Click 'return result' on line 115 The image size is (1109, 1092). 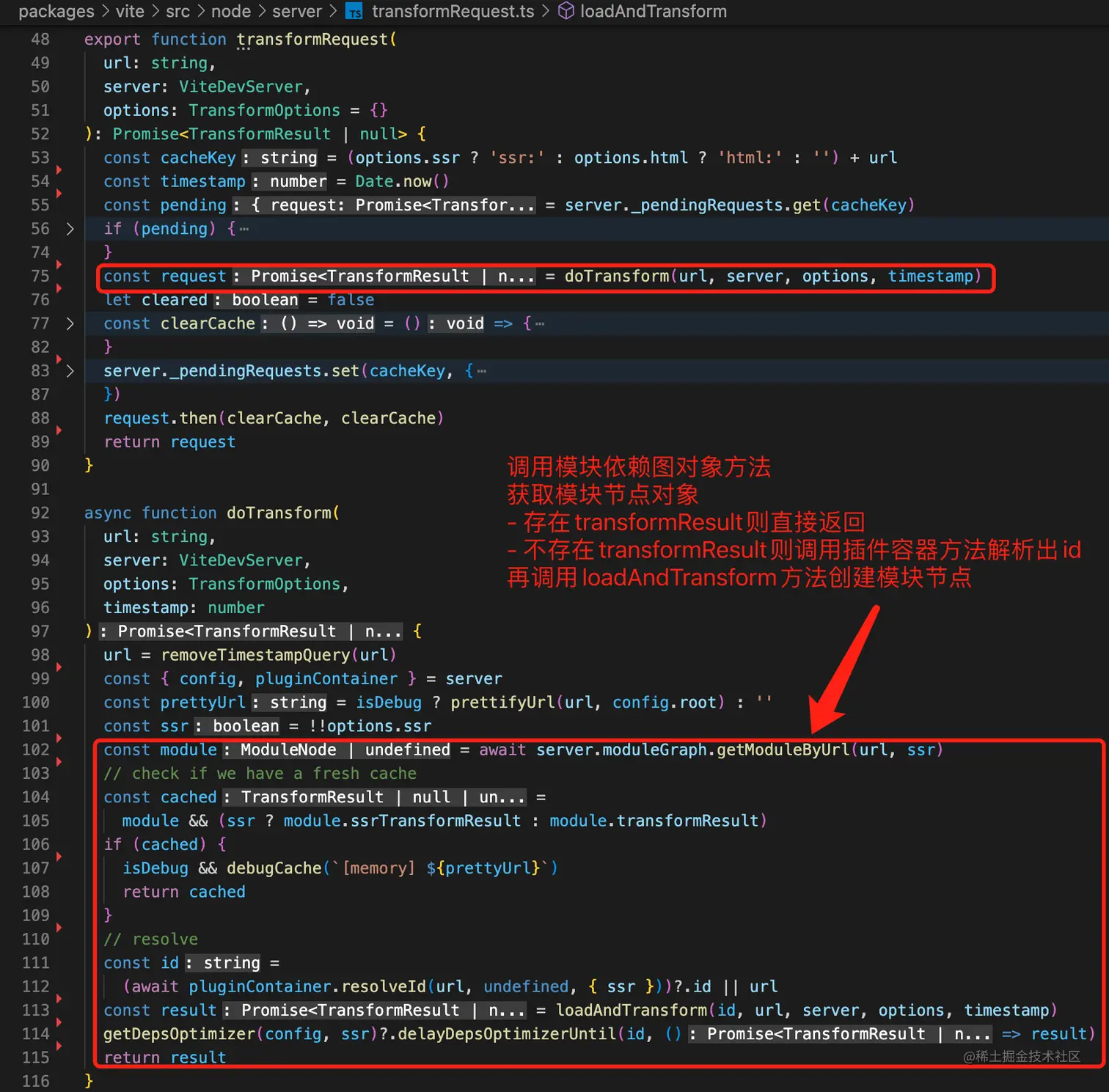(x=165, y=1058)
